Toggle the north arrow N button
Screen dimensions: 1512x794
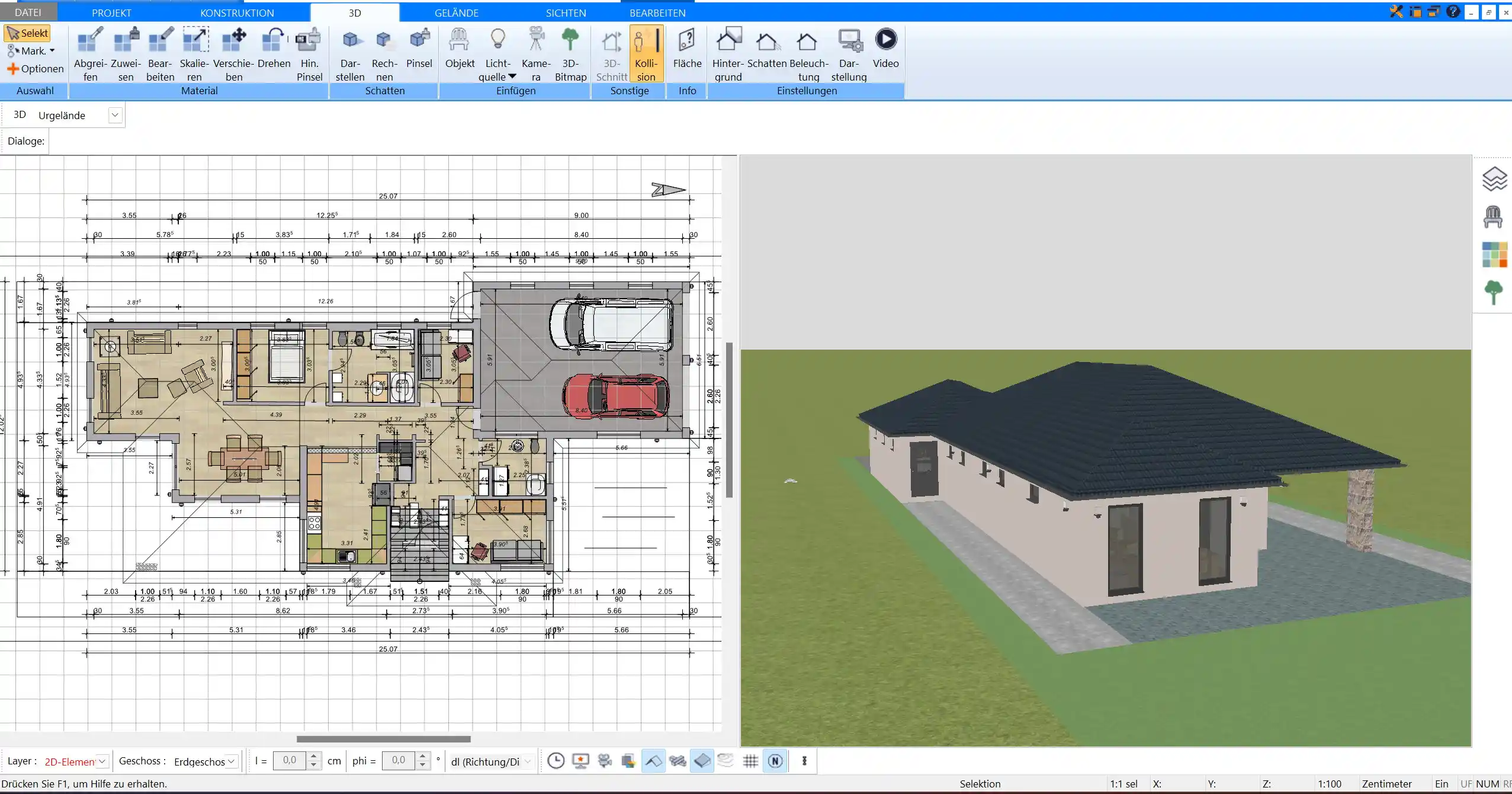(x=775, y=761)
